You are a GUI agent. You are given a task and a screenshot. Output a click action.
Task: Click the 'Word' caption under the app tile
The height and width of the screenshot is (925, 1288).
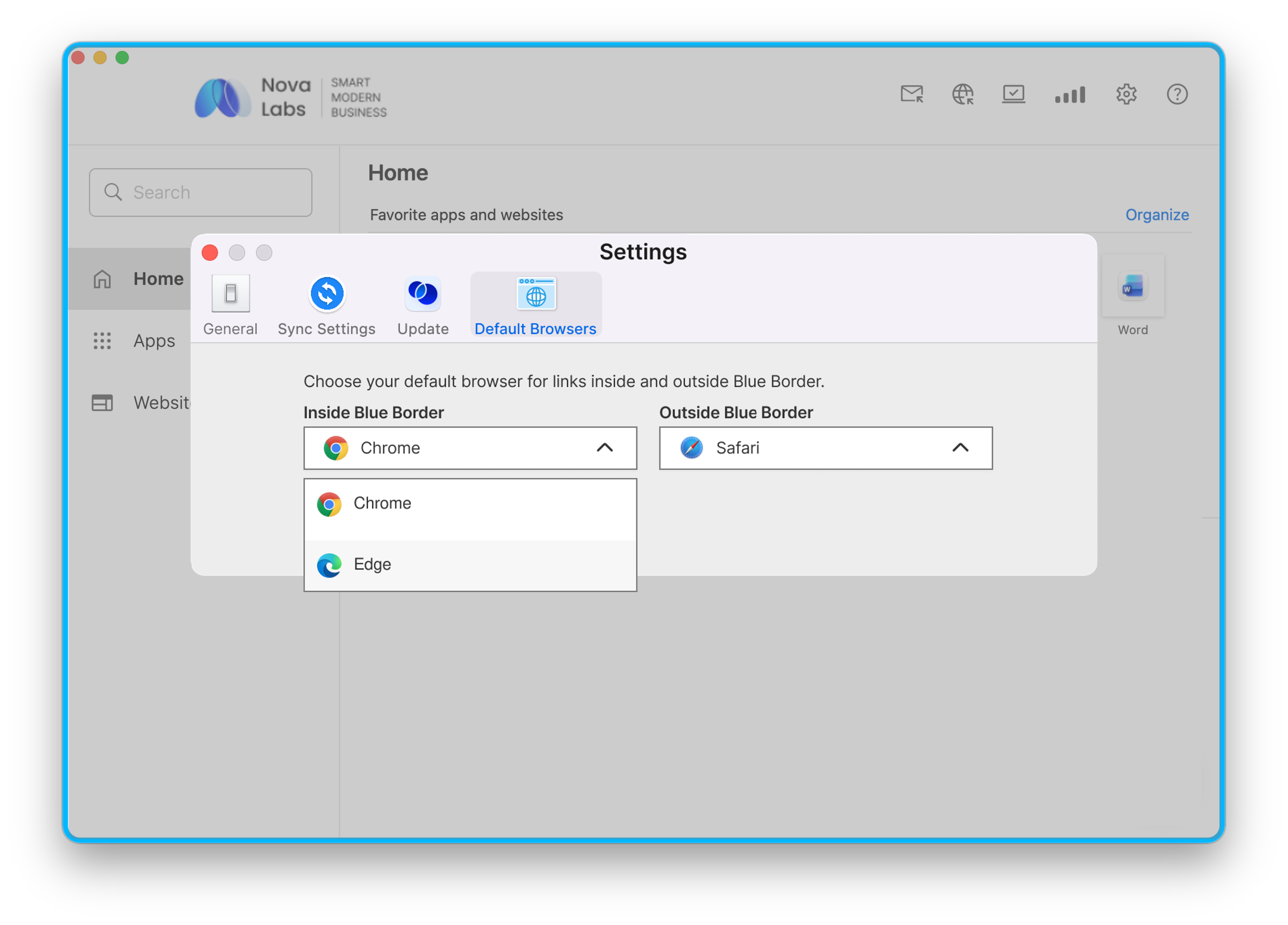tap(1133, 330)
